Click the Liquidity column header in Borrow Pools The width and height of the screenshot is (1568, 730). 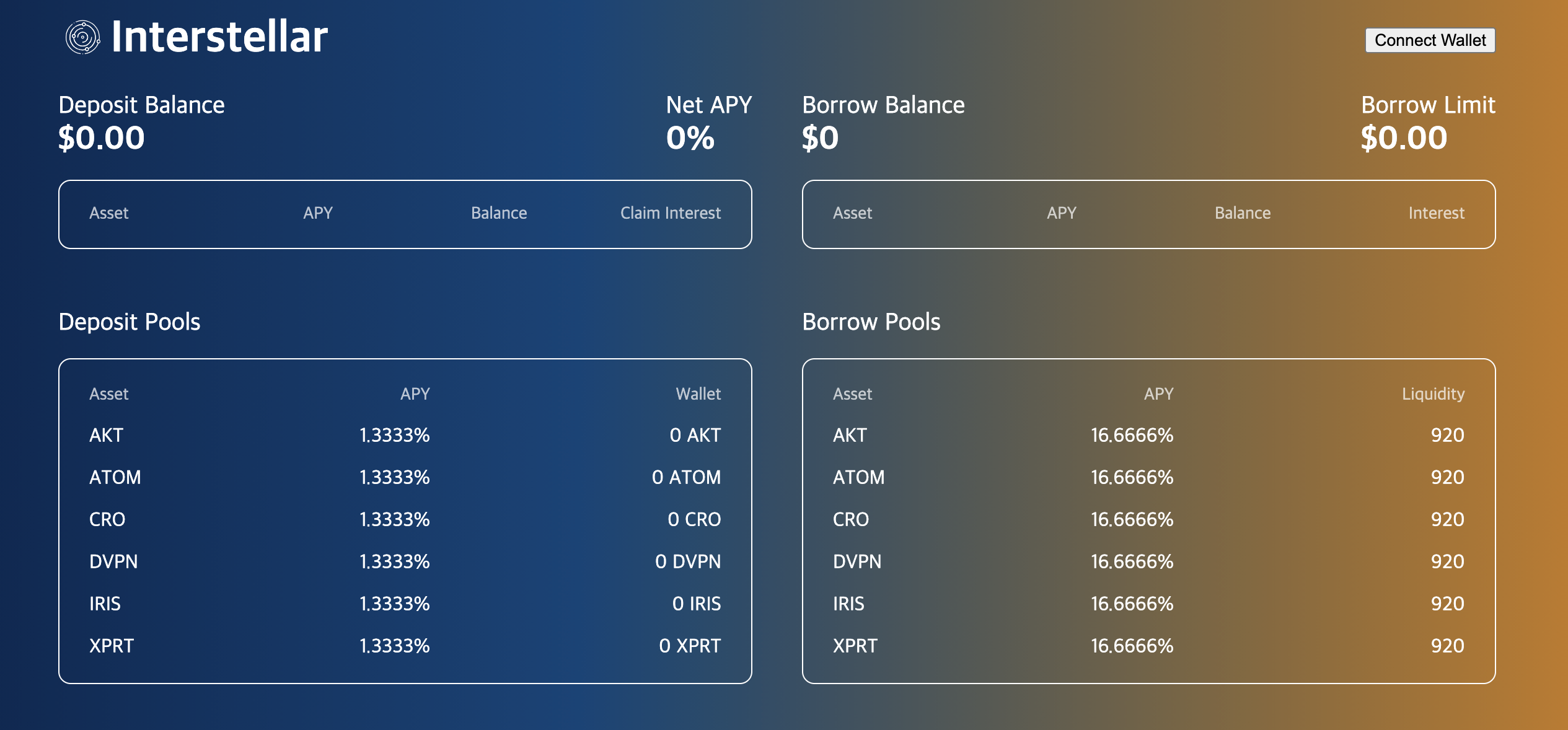1433,394
